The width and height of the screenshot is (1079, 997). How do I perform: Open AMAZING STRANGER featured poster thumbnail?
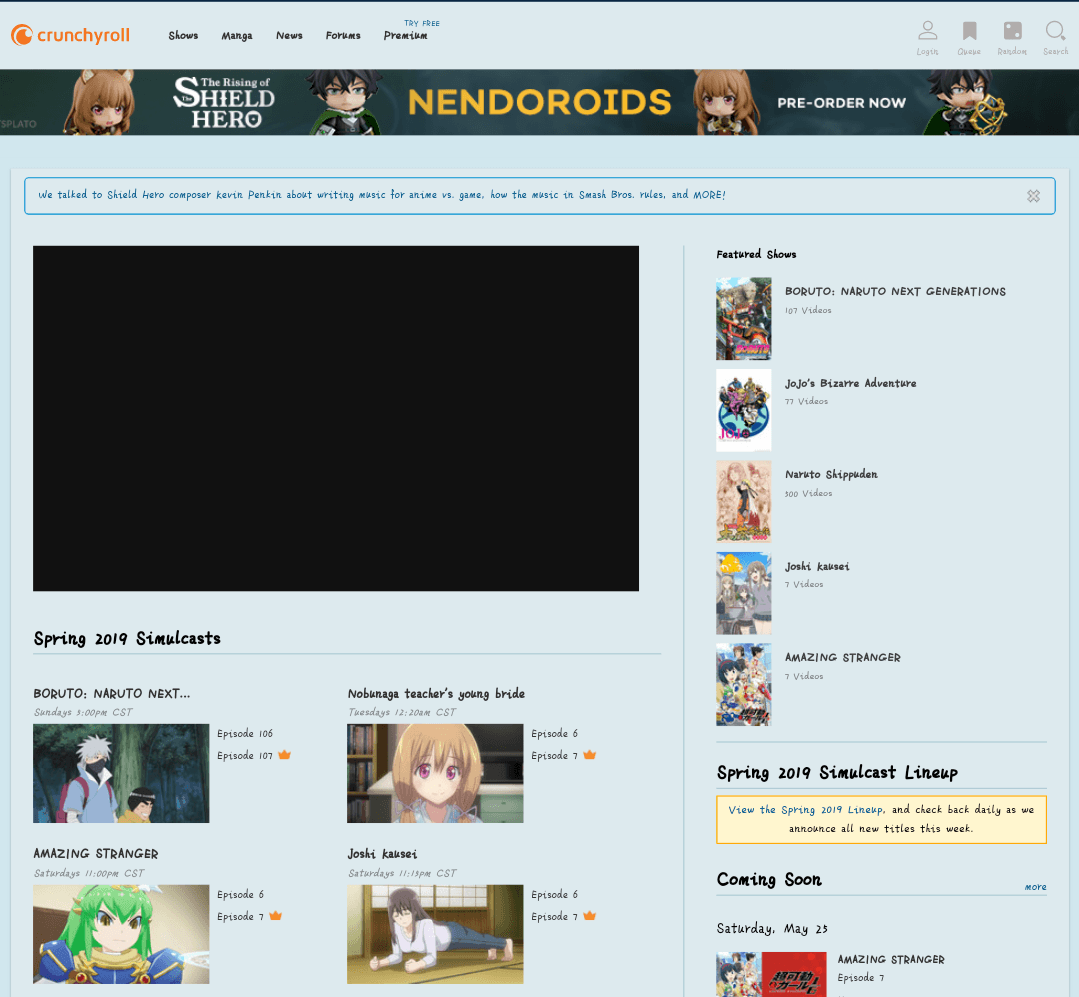tap(743, 685)
